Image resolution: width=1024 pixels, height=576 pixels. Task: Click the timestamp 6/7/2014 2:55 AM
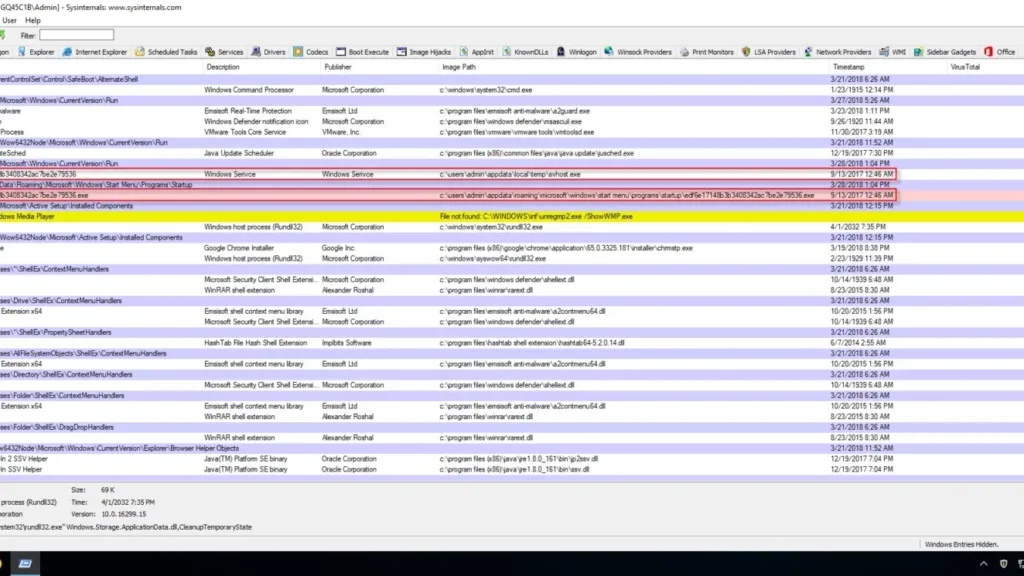point(857,343)
